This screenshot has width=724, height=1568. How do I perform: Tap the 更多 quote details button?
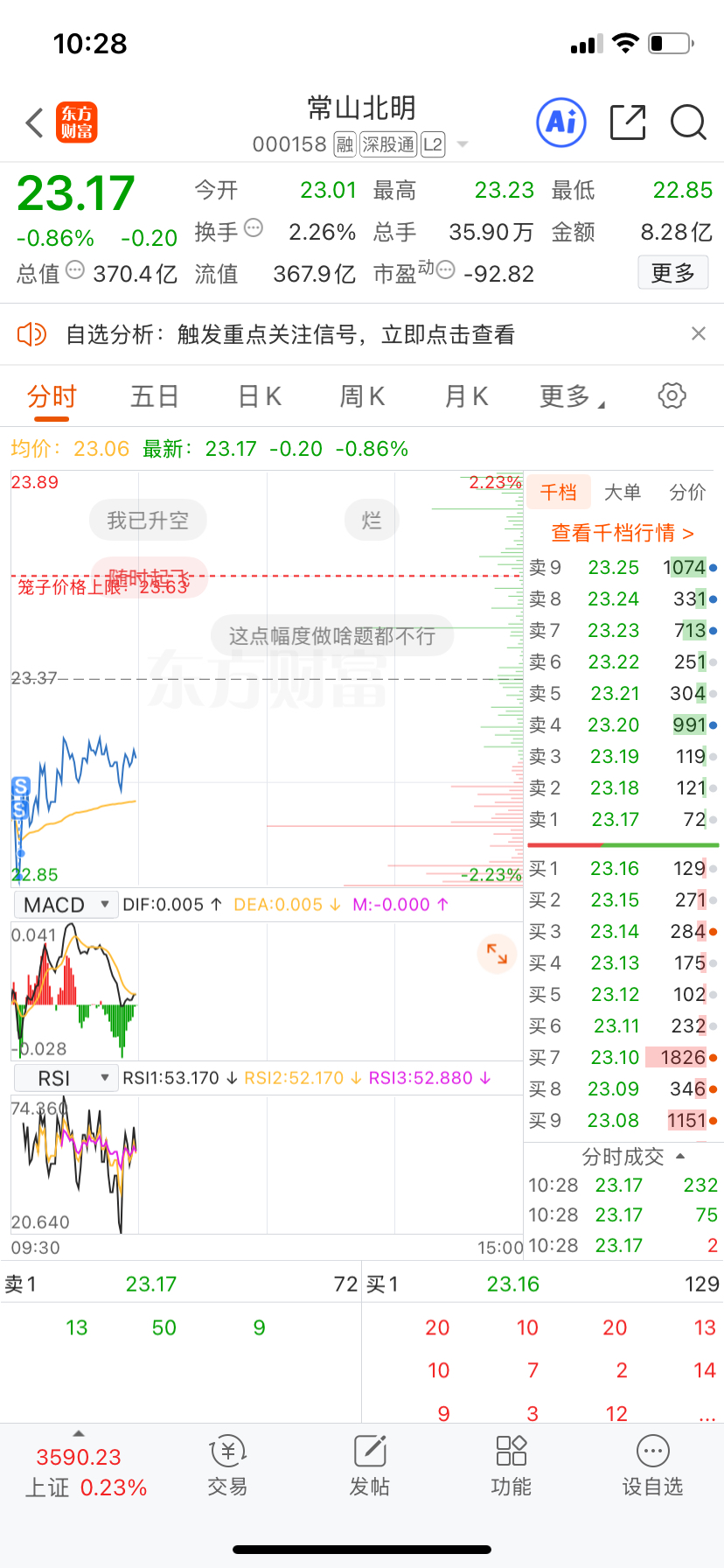pos(672,273)
